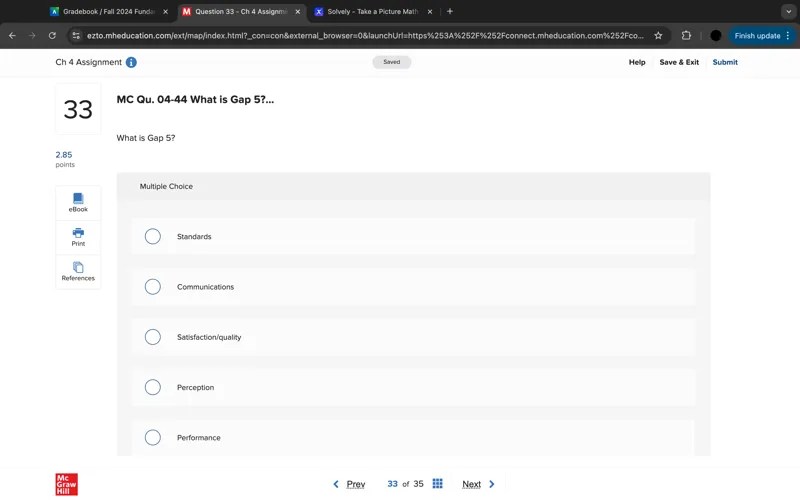Switch to the Gradebook tab

[x=109, y=12]
